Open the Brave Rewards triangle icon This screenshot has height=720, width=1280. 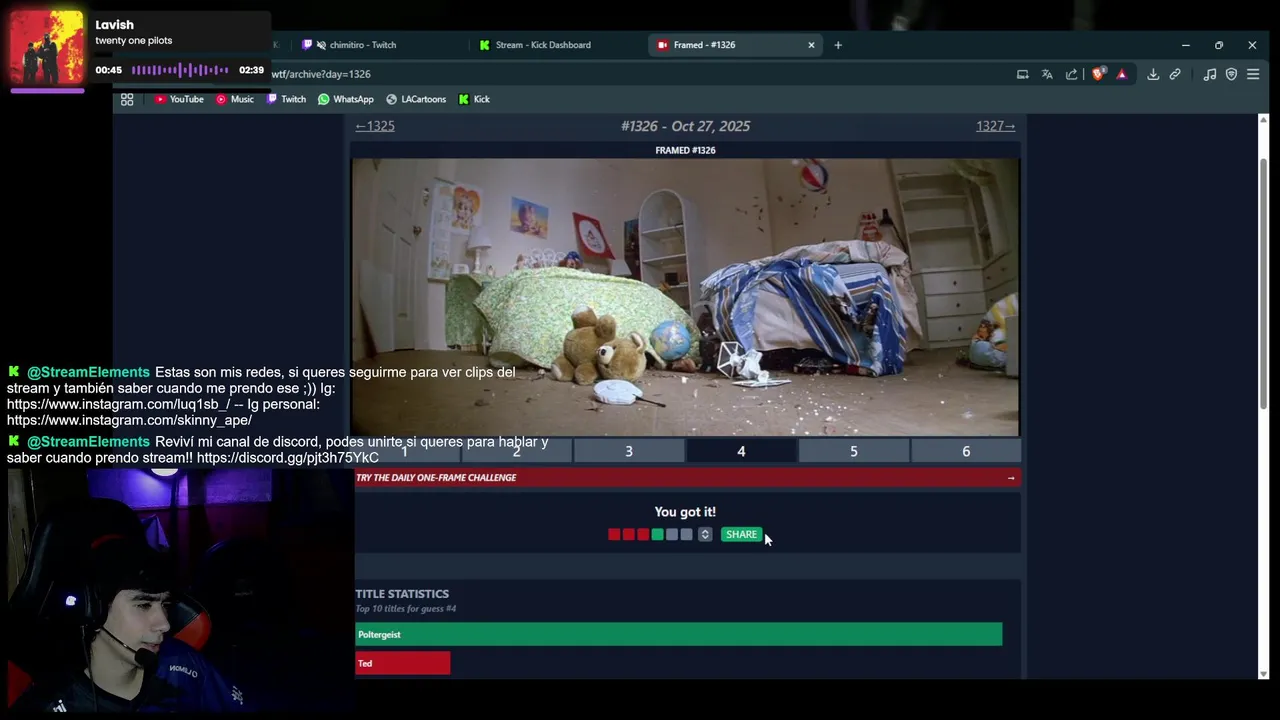point(1122,74)
